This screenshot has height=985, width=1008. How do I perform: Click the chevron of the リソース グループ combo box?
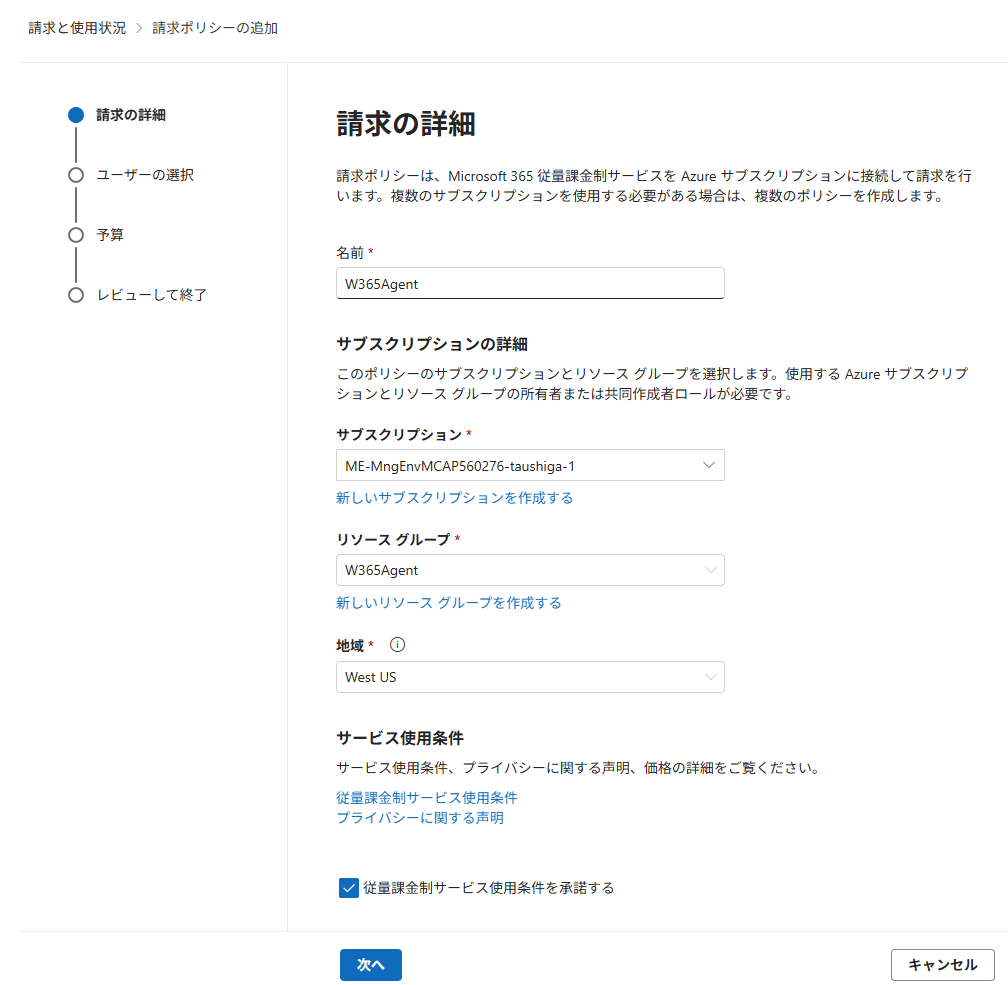[710, 570]
